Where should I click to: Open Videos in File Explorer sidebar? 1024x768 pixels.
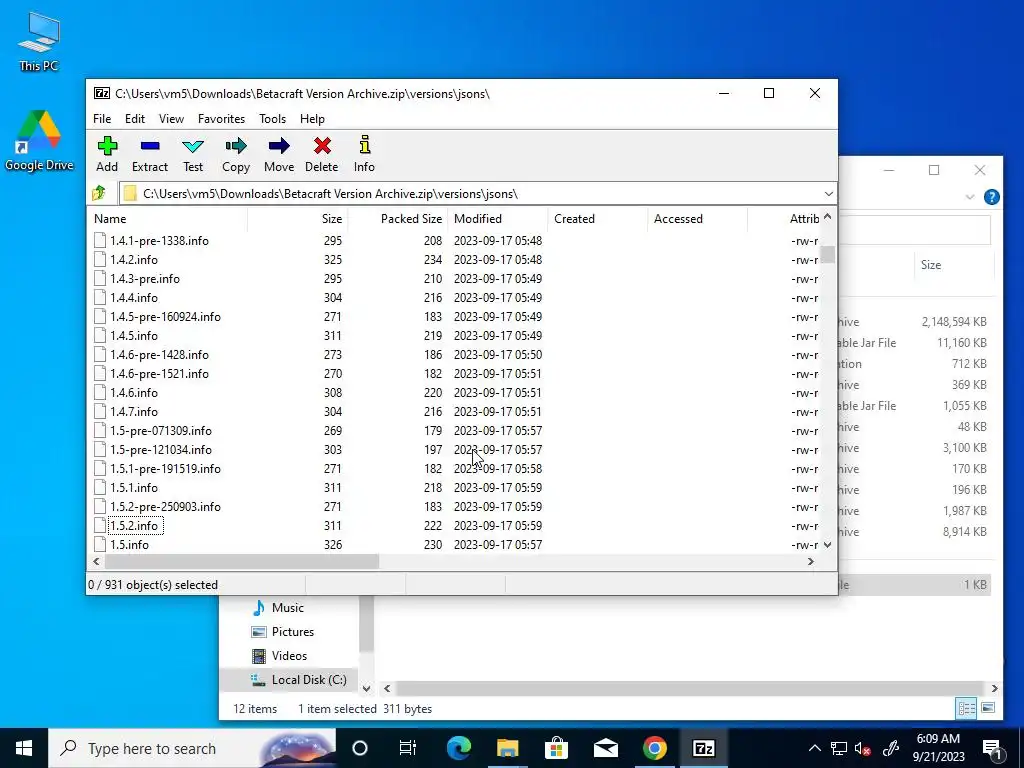click(289, 656)
